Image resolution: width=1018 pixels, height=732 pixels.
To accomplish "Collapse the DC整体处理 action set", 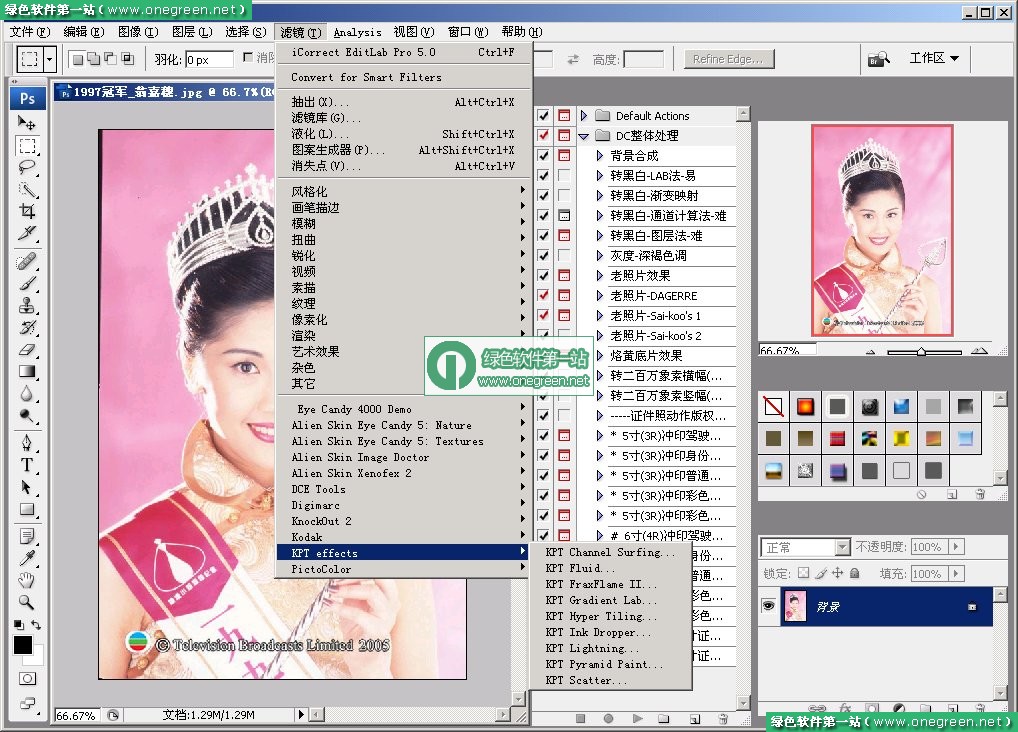I will point(584,136).
